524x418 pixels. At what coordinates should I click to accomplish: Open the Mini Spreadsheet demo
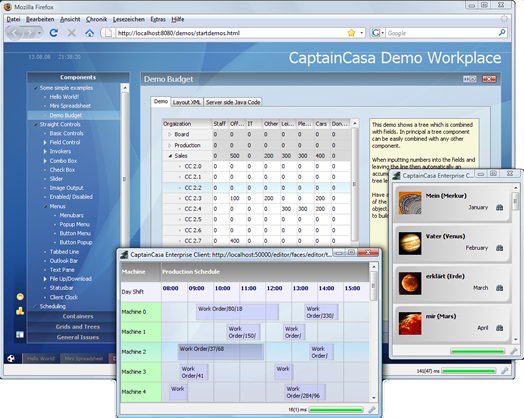tap(70, 106)
